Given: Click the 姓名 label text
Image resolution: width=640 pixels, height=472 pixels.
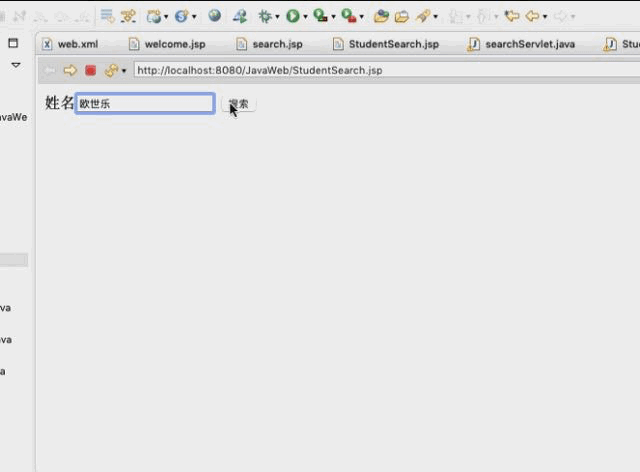Looking at the screenshot, I should [x=59, y=102].
